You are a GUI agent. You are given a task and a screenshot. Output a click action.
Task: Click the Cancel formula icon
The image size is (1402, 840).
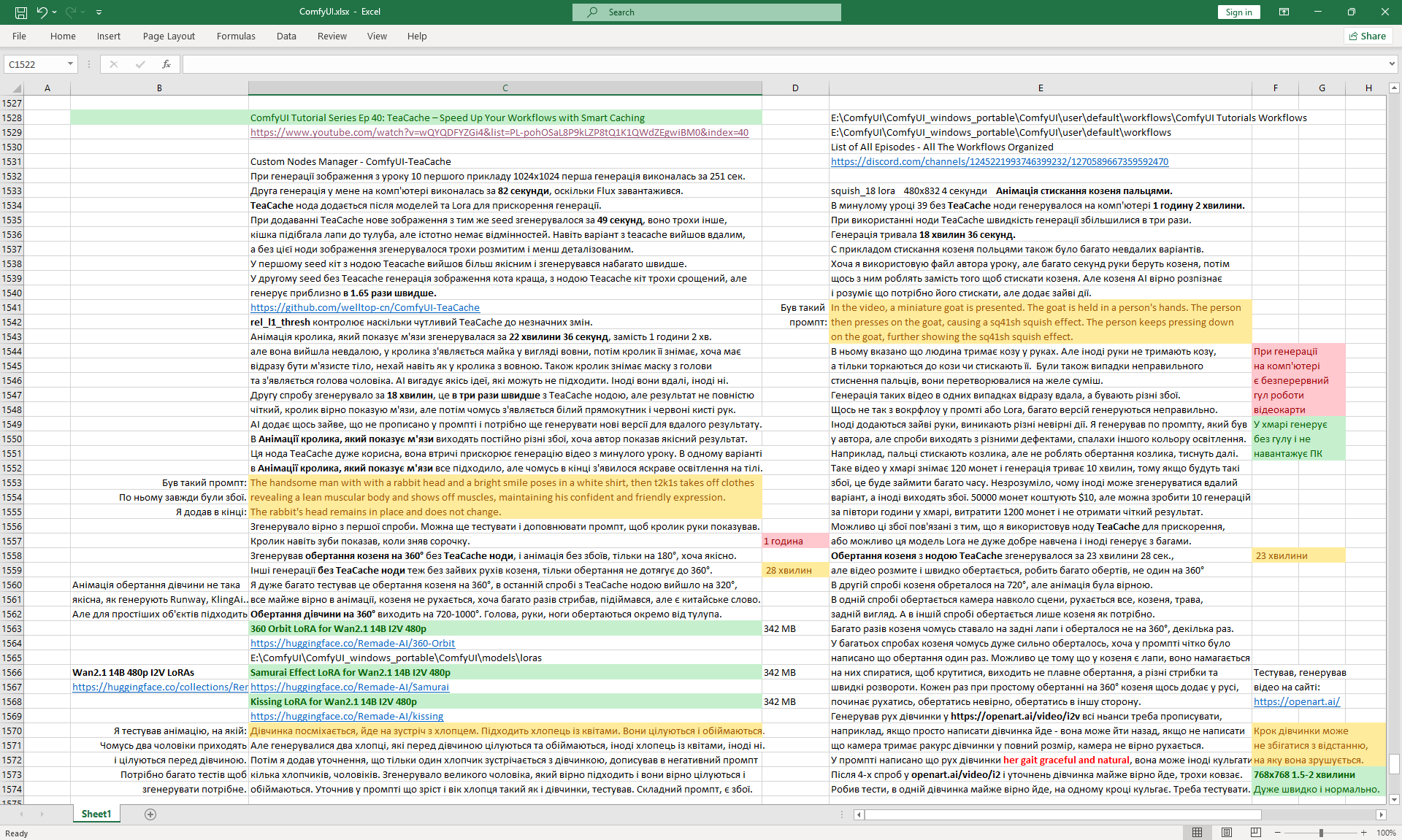[x=113, y=64]
